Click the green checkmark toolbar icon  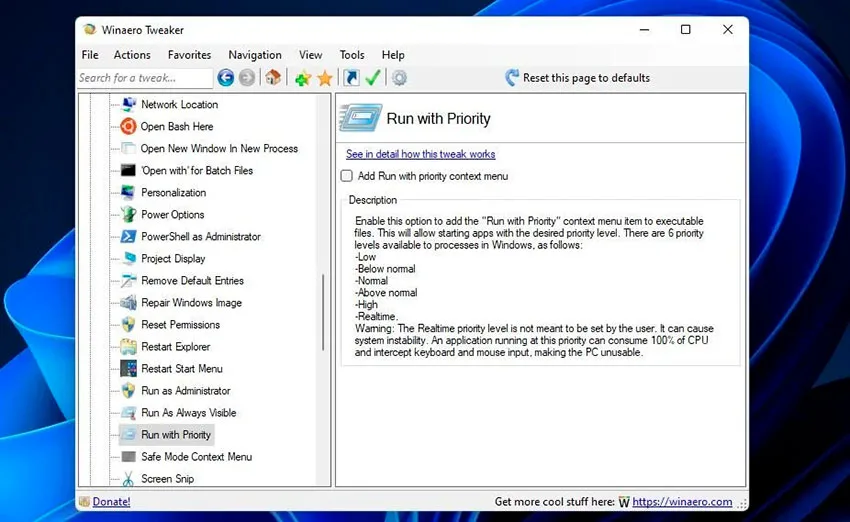pos(373,78)
